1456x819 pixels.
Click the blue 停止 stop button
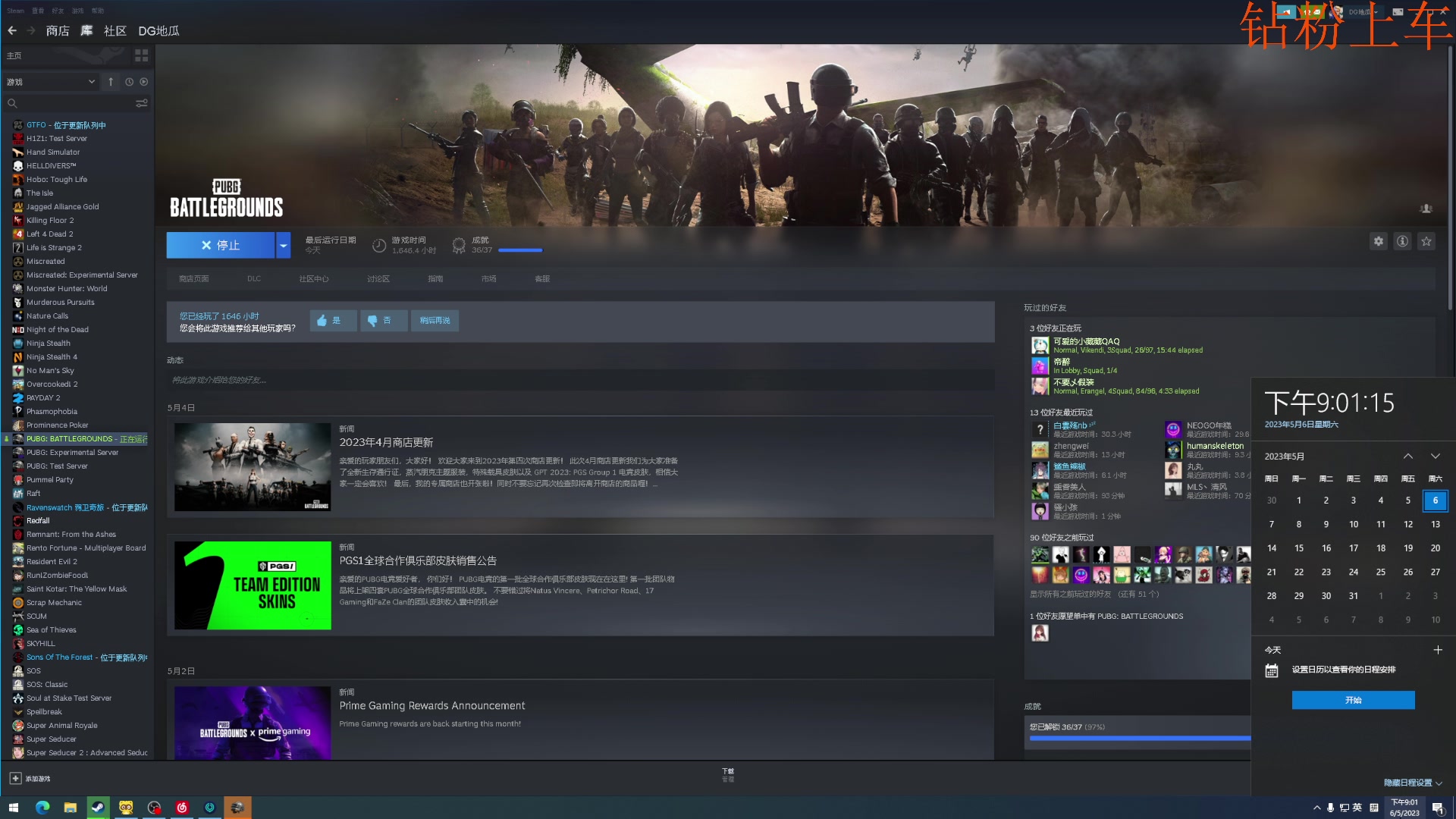point(221,245)
